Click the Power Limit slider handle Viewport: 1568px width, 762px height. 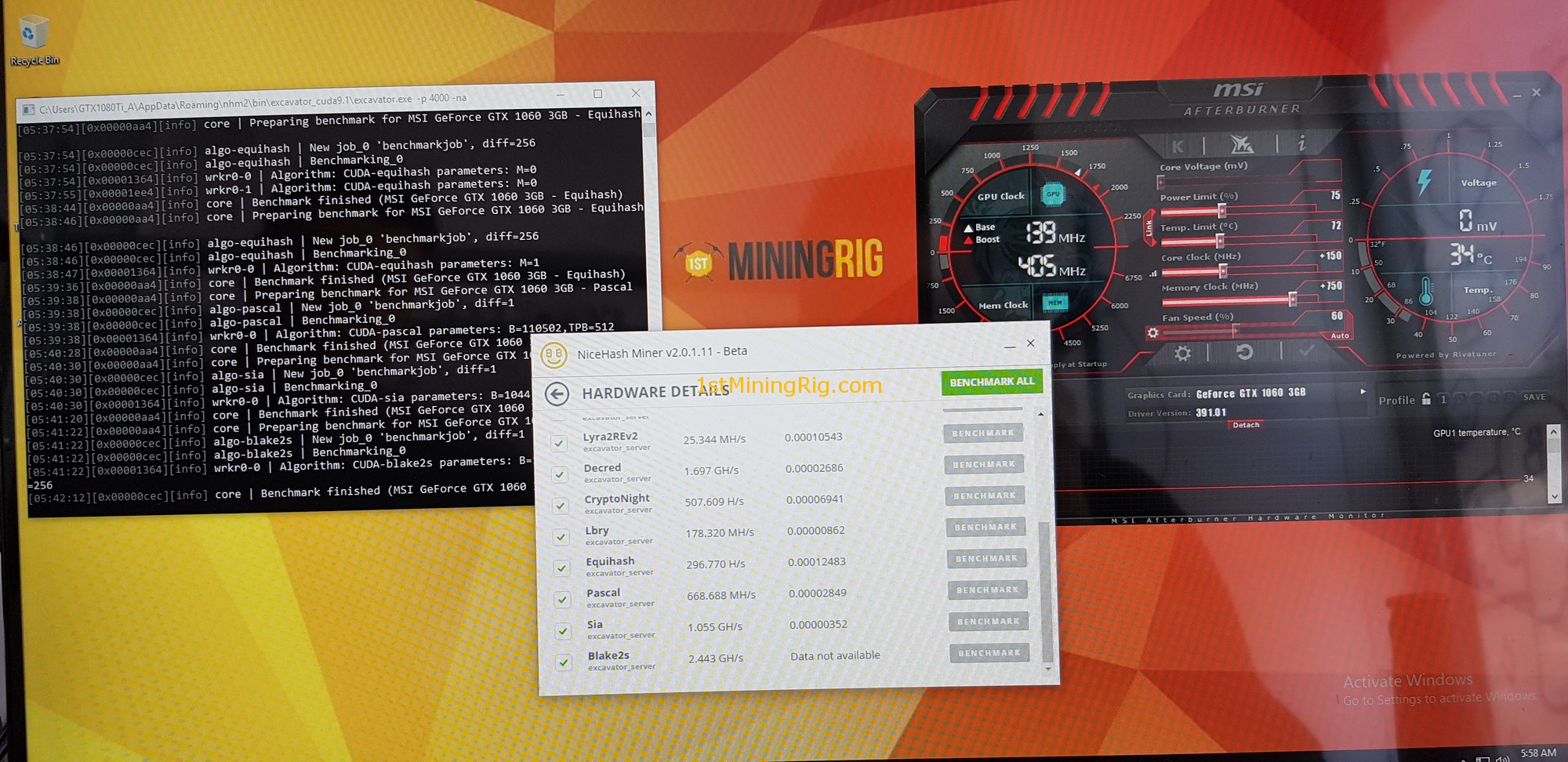click(1221, 211)
